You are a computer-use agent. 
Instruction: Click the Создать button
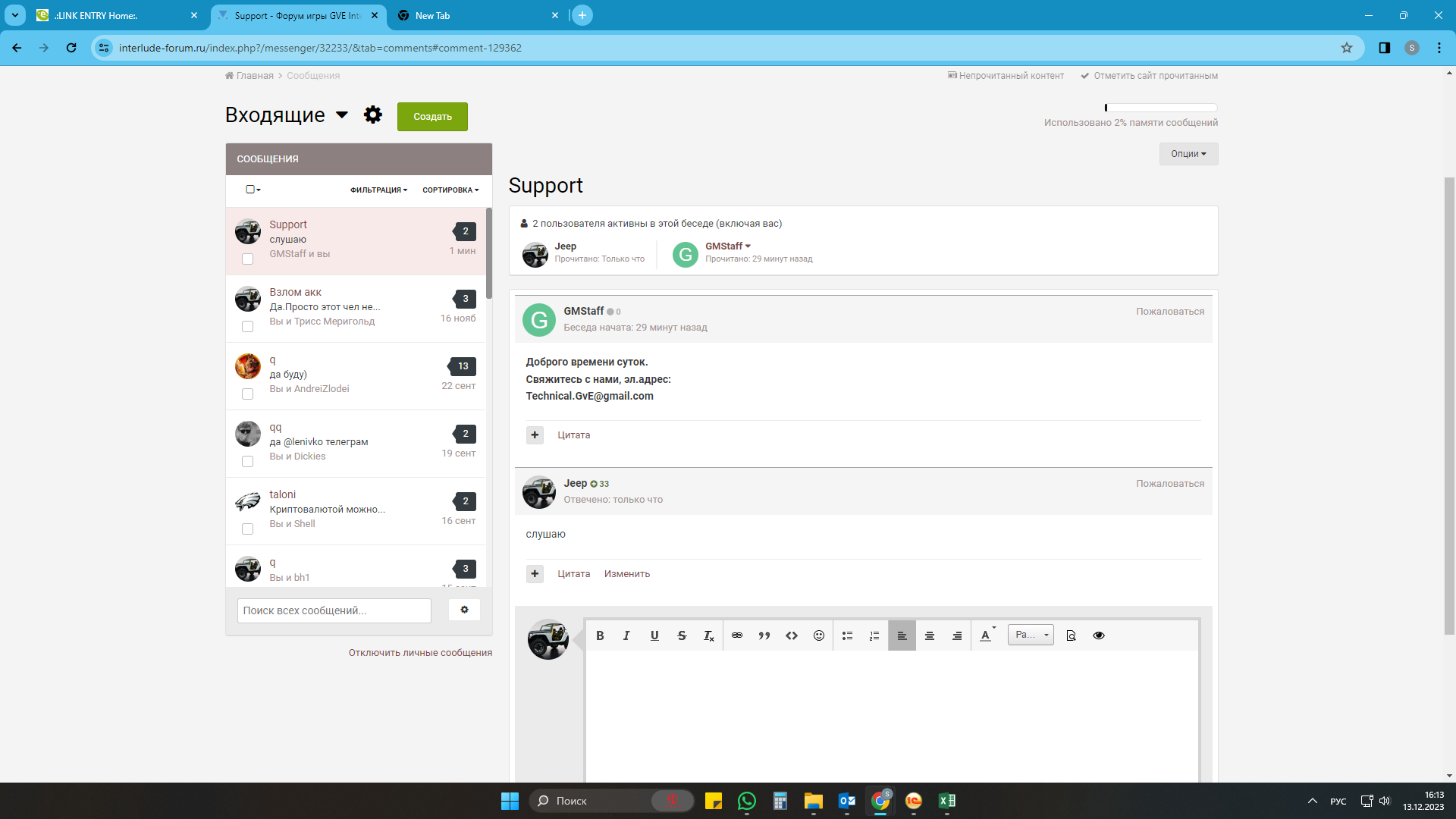tap(432, 117)
